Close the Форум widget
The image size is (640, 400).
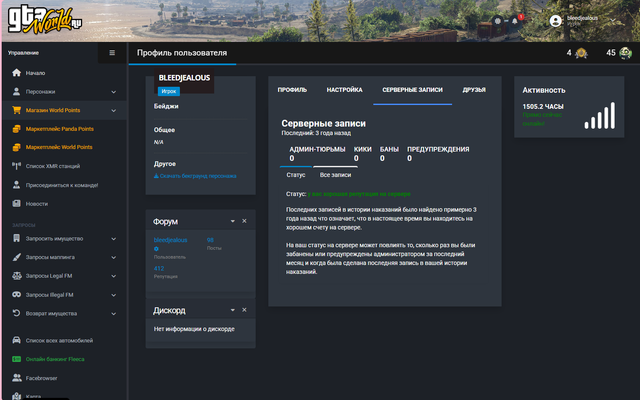244,221
